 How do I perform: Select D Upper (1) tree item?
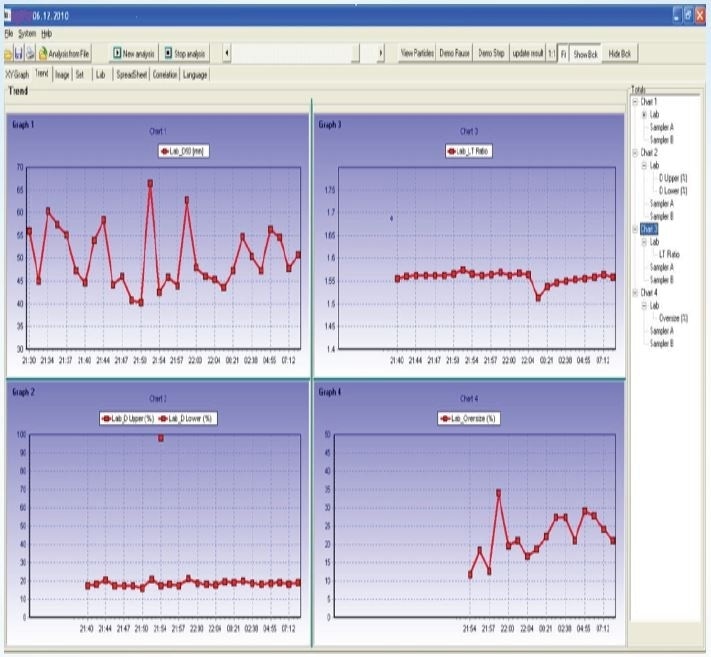pyautogui.click(x=673, y=178)
